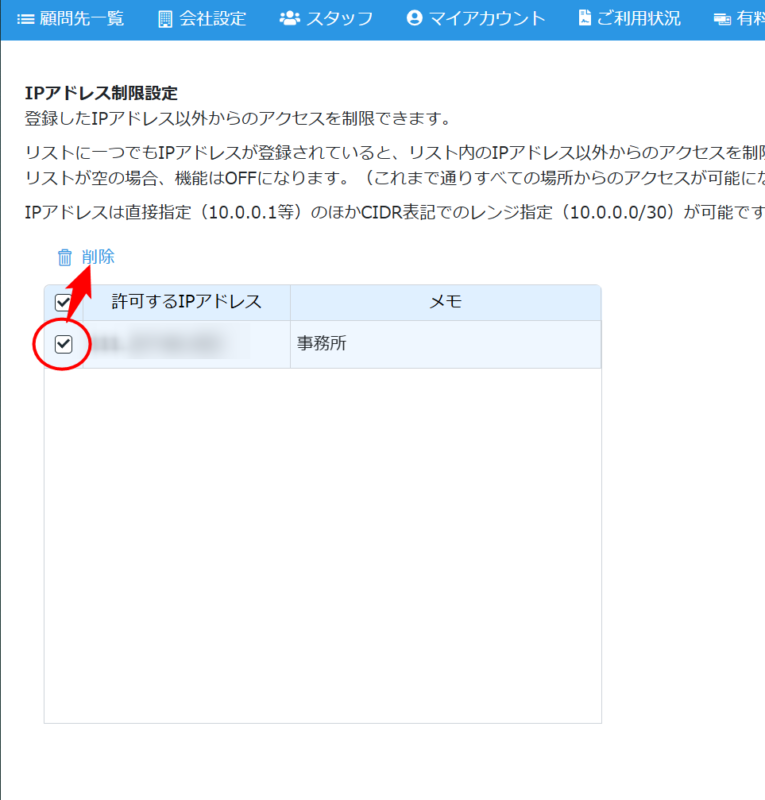This screenshot has height=800, width=765.
Task: Click the 許可するIPアドレス column header
Action: coord(187,302)
